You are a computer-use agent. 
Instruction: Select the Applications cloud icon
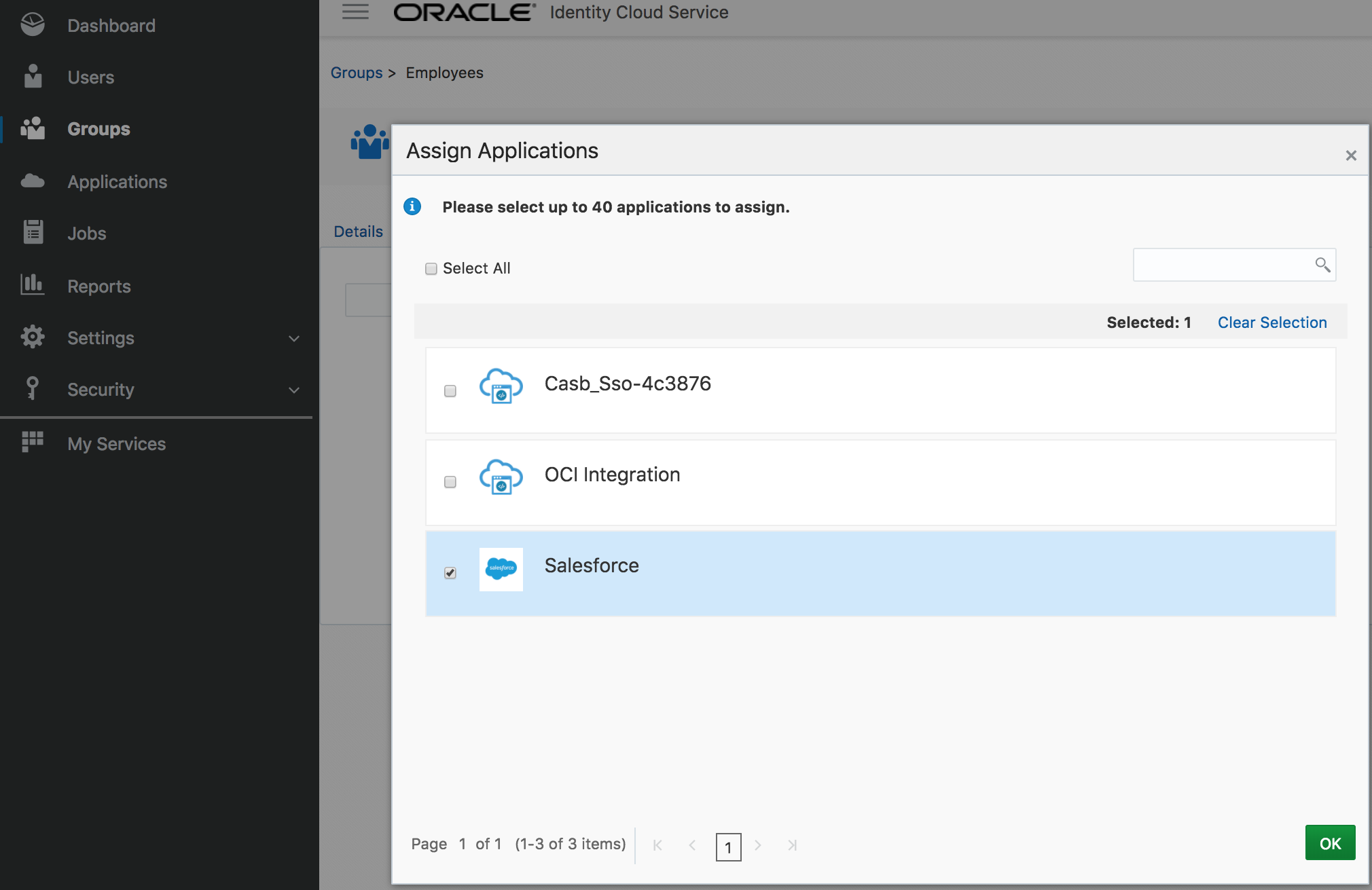click(33, 181)
